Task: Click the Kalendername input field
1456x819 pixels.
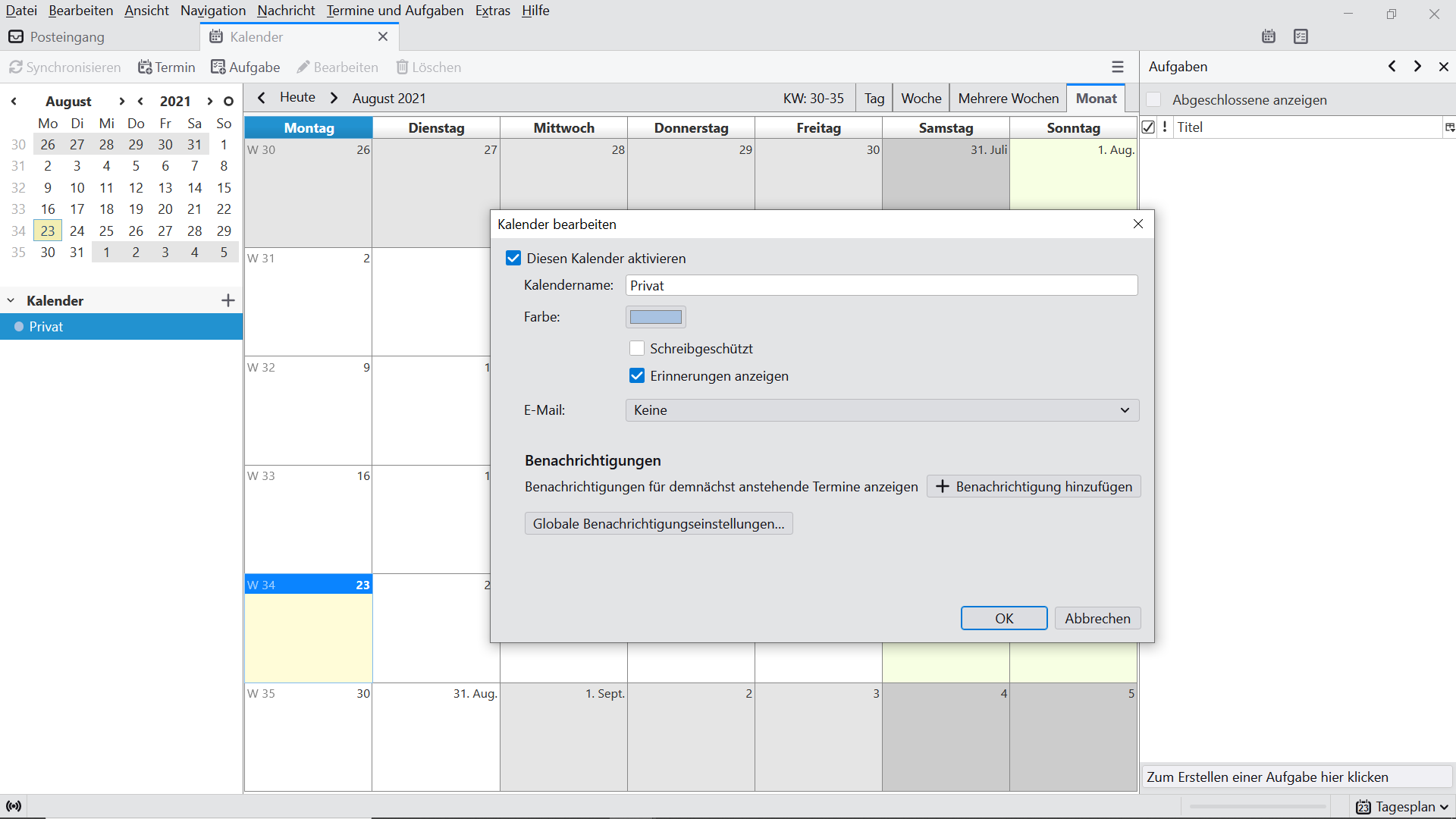Action: pyautogui.click(x=882, y=286)
